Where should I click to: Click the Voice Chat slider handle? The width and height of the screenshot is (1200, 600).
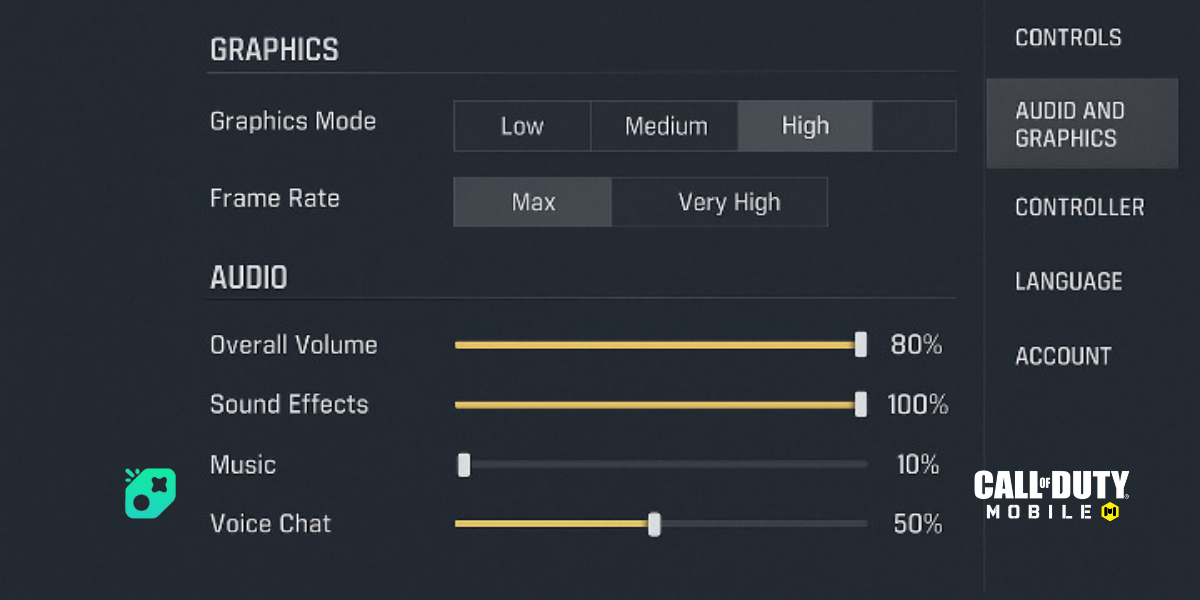654,524
